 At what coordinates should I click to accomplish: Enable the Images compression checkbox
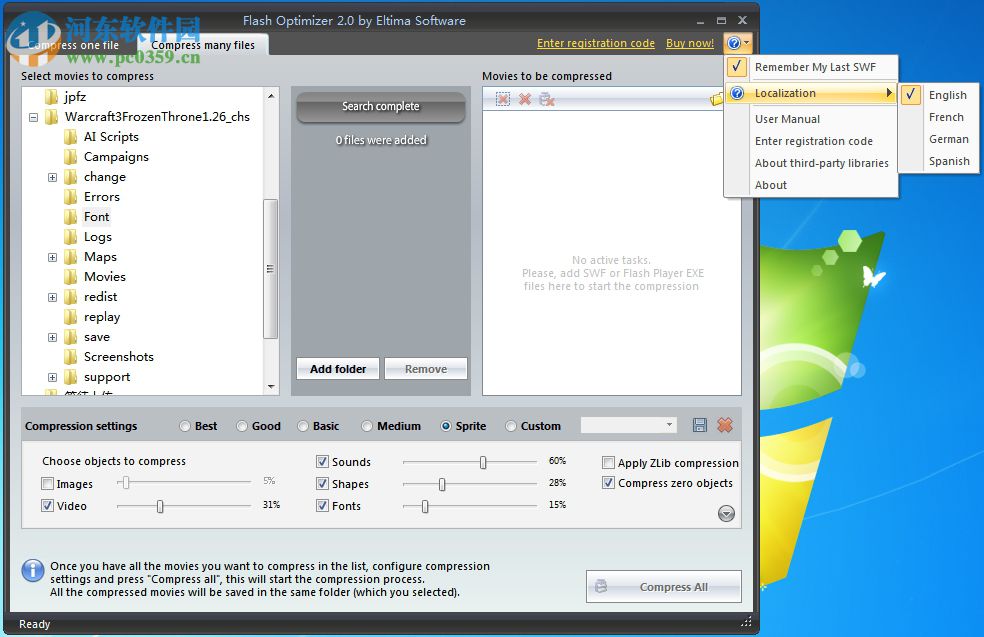pyautogui.click(x=45, y=484)
